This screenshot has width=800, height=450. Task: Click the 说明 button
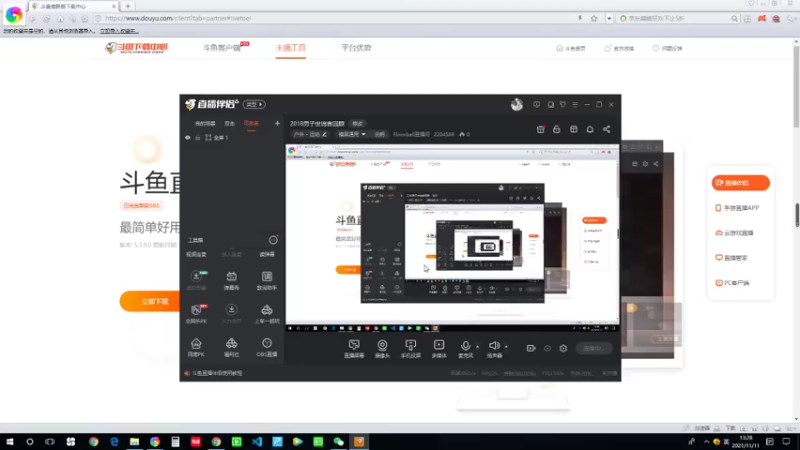coord(380,134)
